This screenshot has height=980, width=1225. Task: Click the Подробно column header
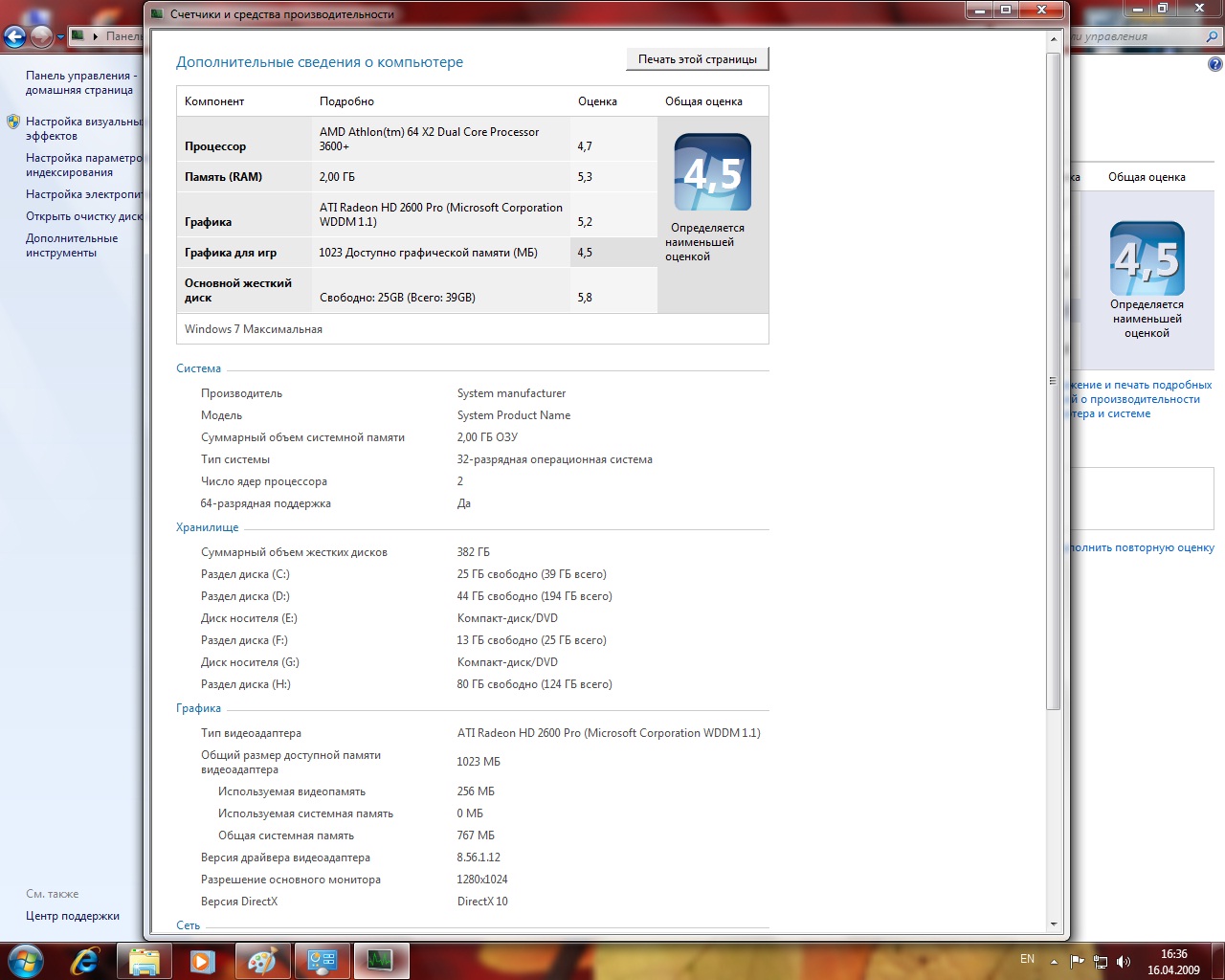(346, 101)
